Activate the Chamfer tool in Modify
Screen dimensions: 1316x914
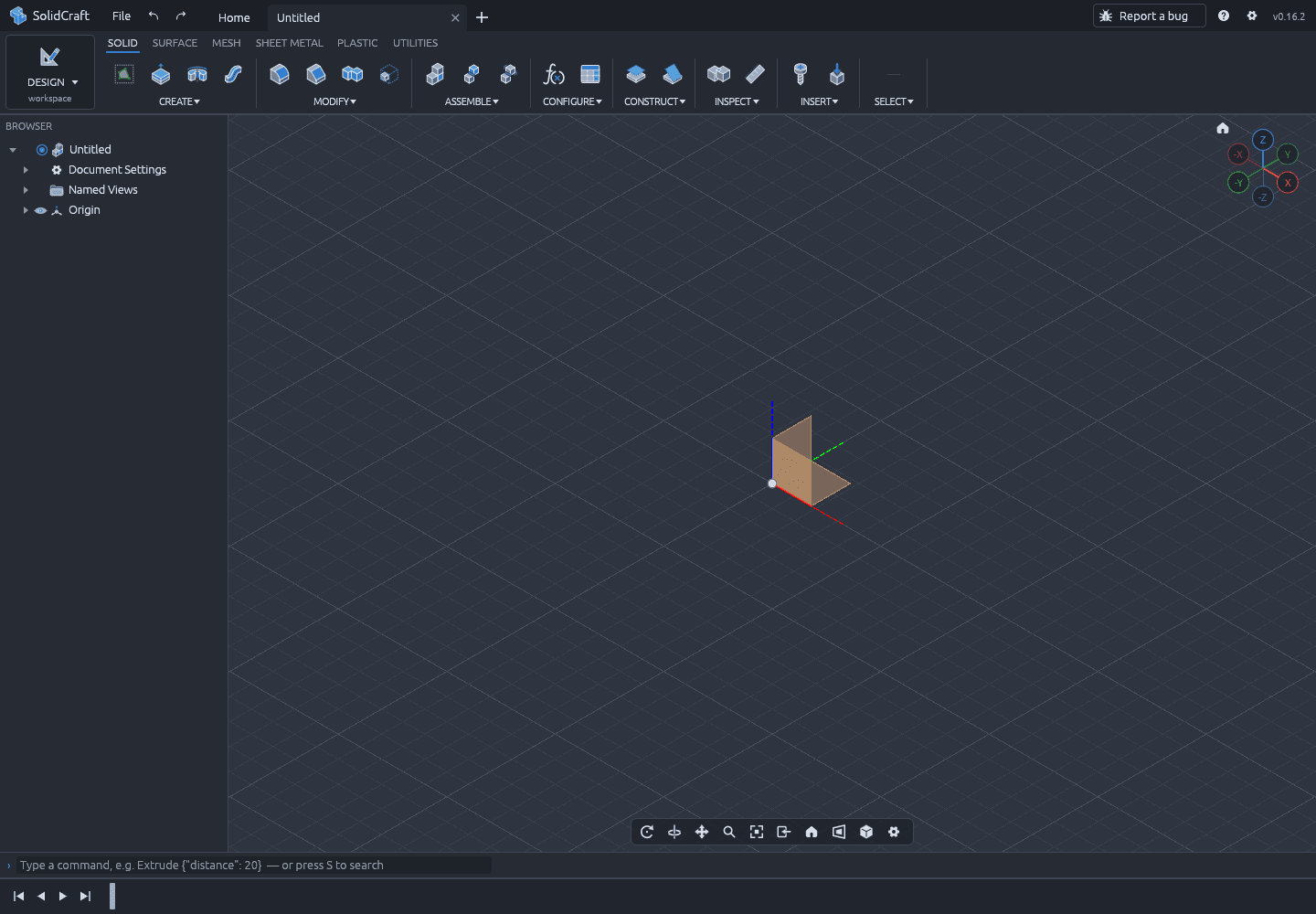316,75
